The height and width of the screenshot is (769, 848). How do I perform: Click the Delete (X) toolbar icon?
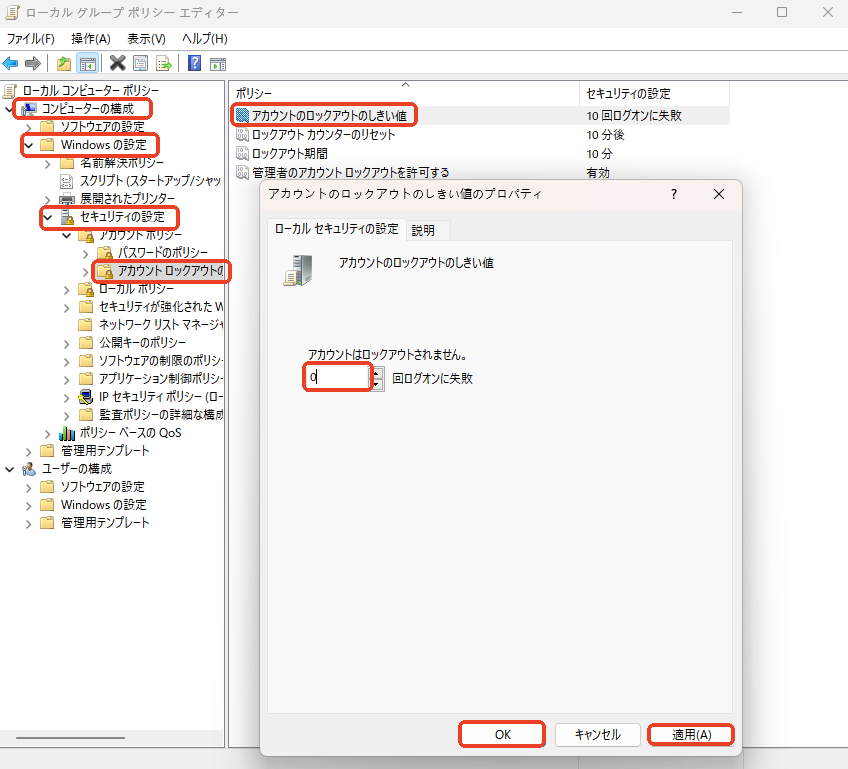coord(117,64)
